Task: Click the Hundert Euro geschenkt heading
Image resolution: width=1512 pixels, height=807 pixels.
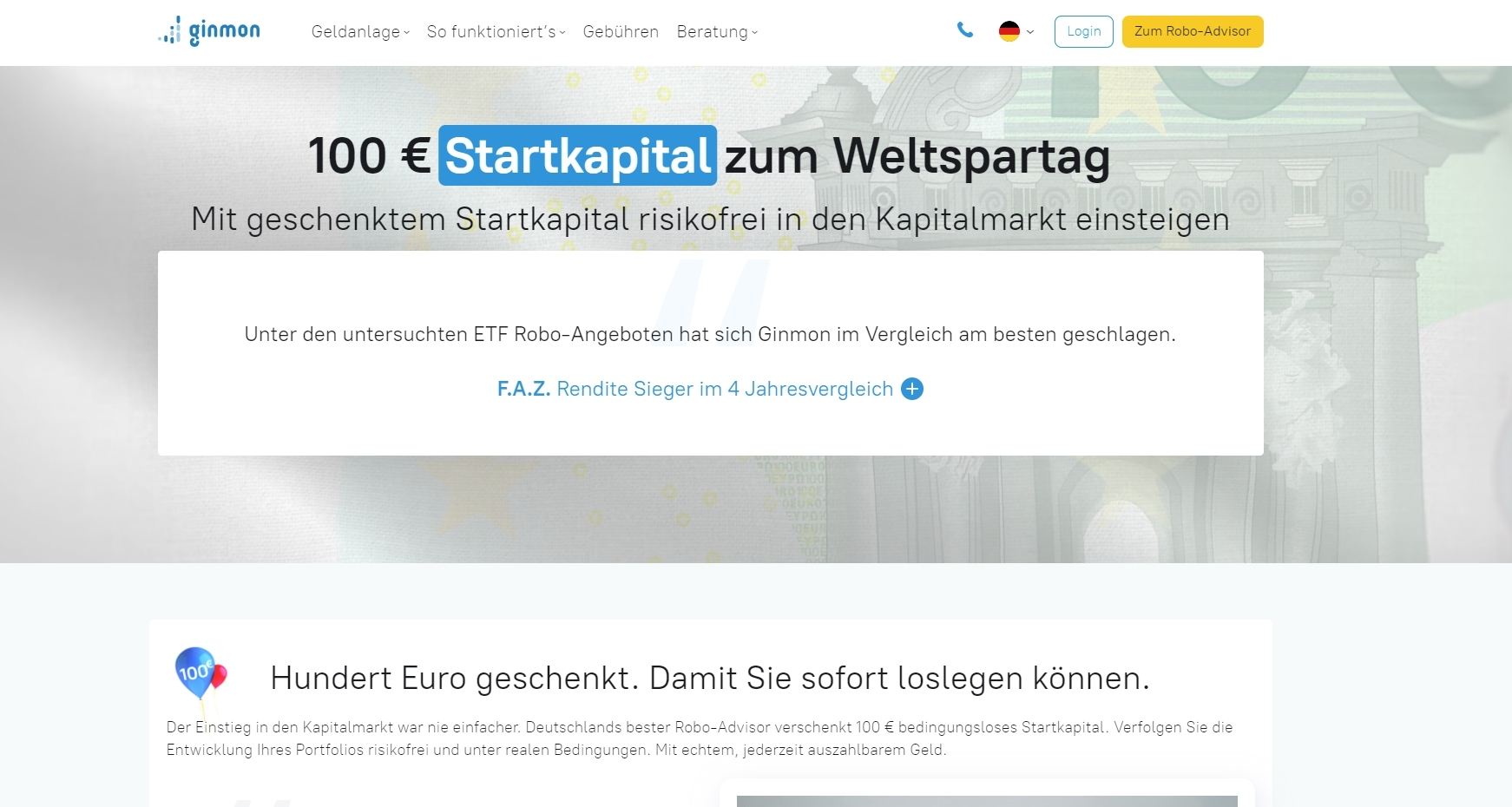Action: point(710,678)
